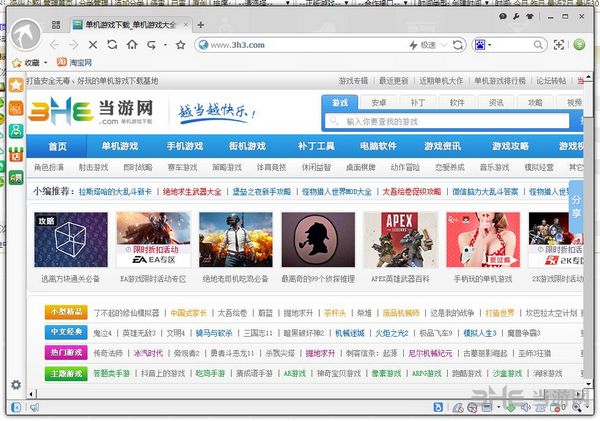Open the search engine selector dropdown

coord(489,45)
